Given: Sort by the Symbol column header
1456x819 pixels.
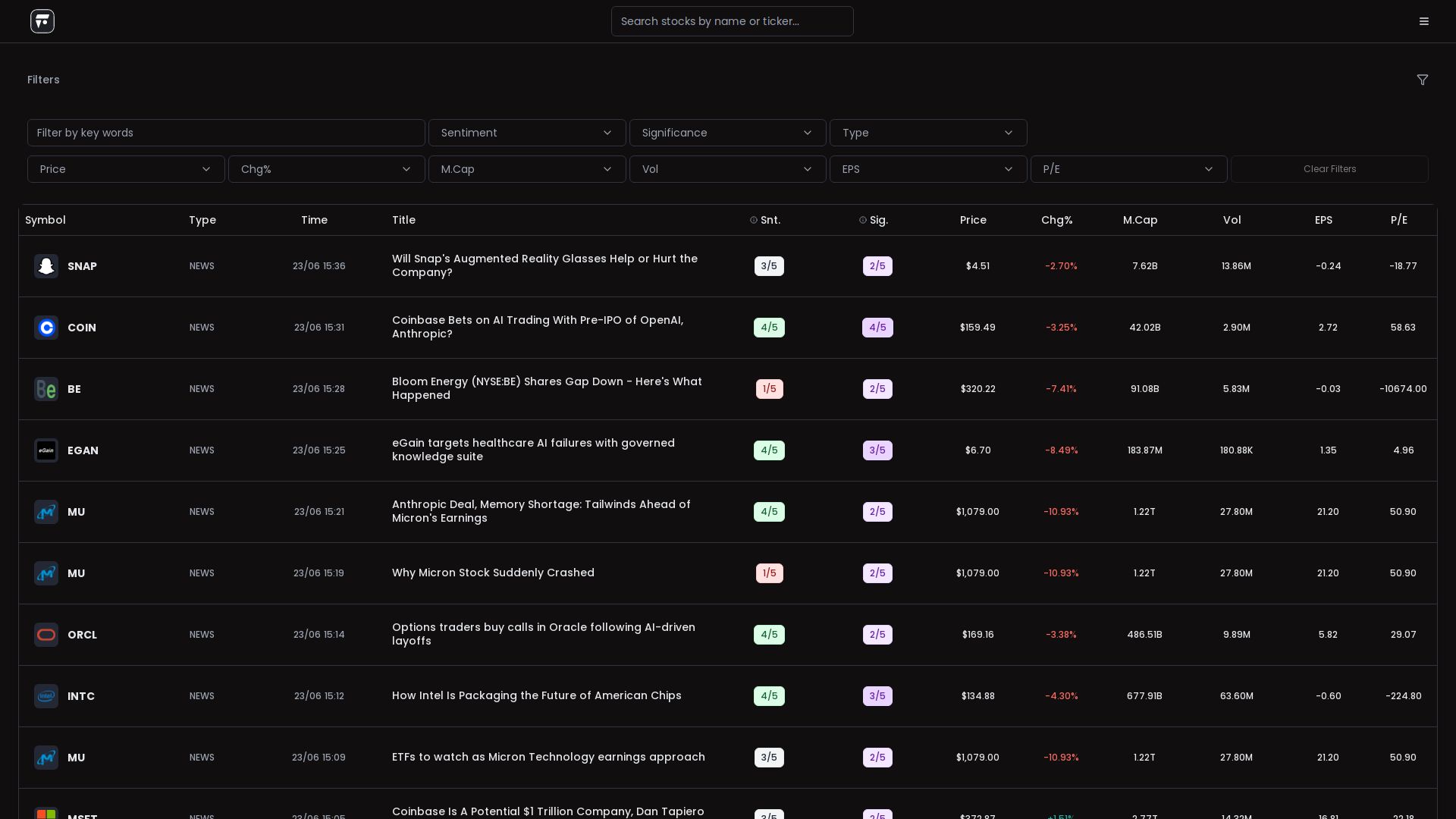Looking at the screenshot, I should click(x=45, y=220).
